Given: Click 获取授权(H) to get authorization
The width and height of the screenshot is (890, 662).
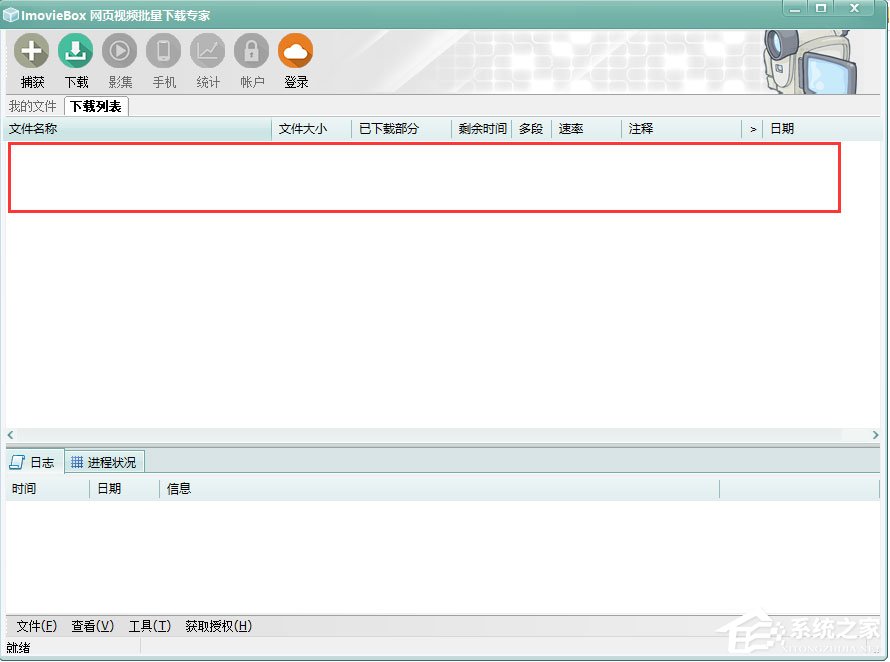Looking at the screenshot, I should pos(218,626).
